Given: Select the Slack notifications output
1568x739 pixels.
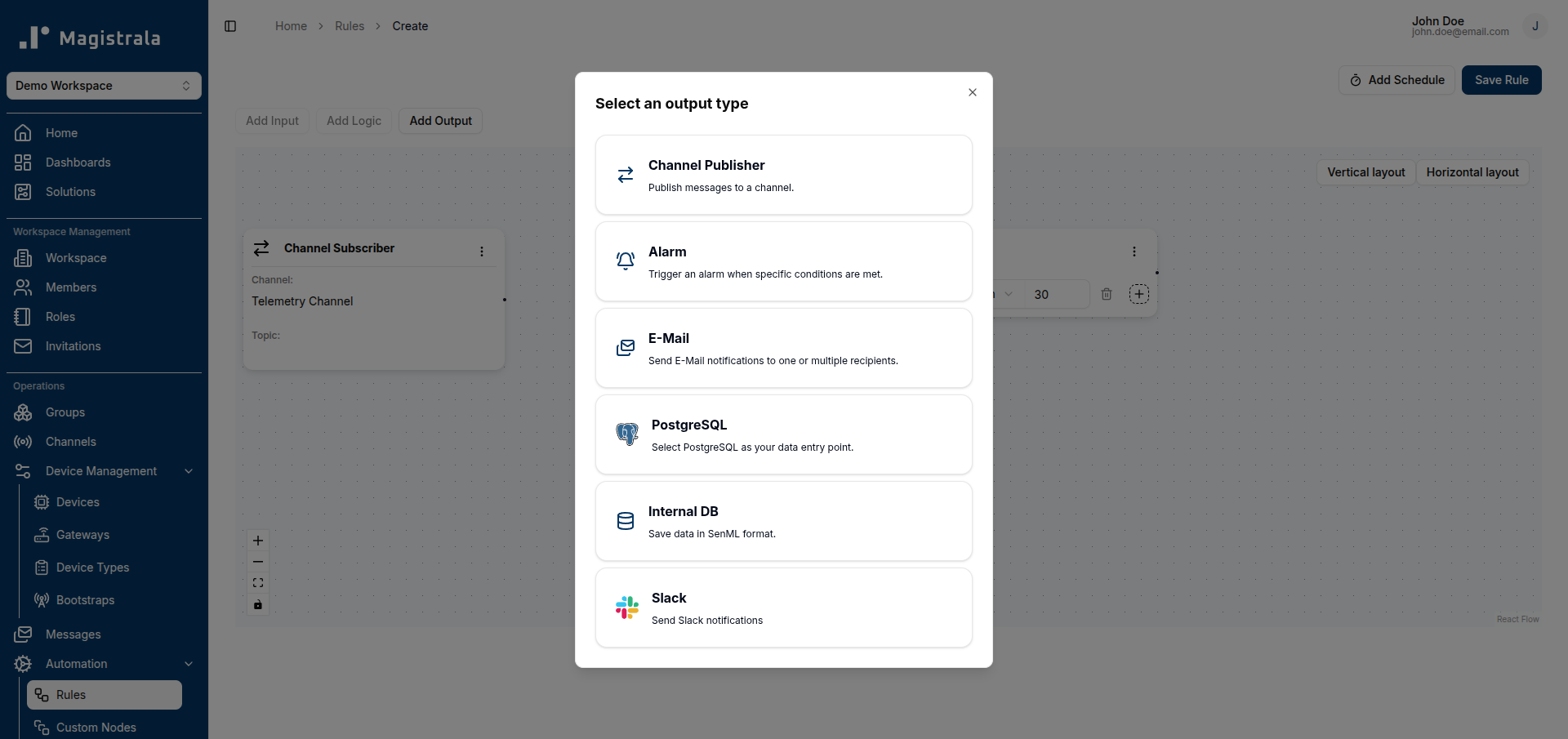Looking at the screenshot, I should [x=784, y=608].
